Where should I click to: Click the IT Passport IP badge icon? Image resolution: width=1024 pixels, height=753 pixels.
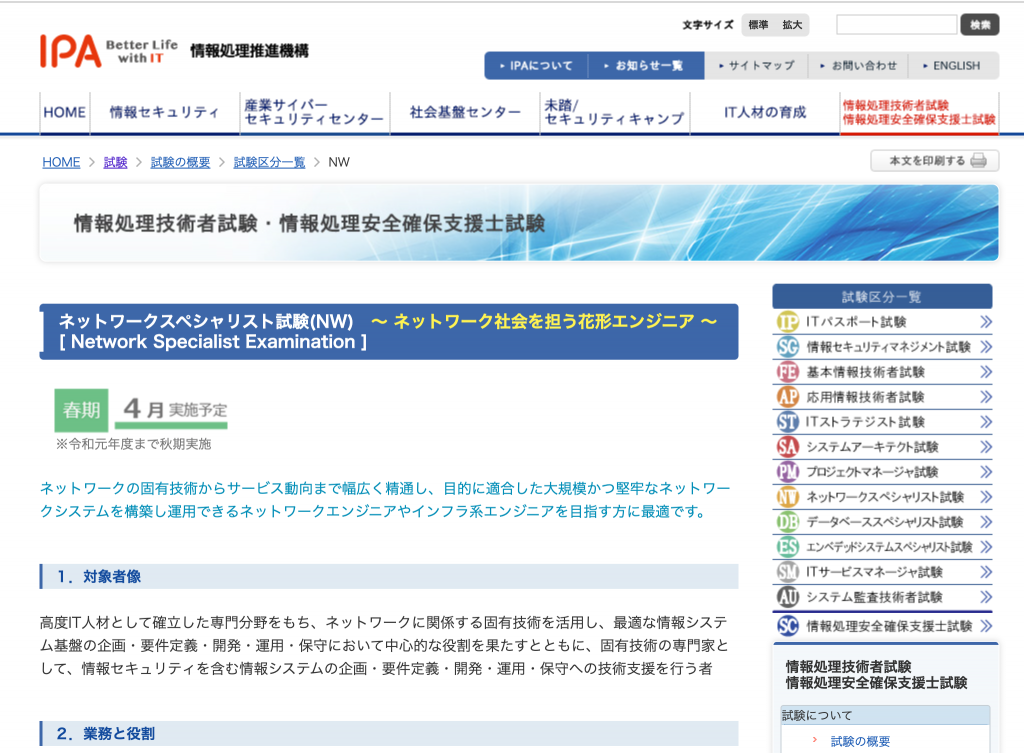pos(788,322)
